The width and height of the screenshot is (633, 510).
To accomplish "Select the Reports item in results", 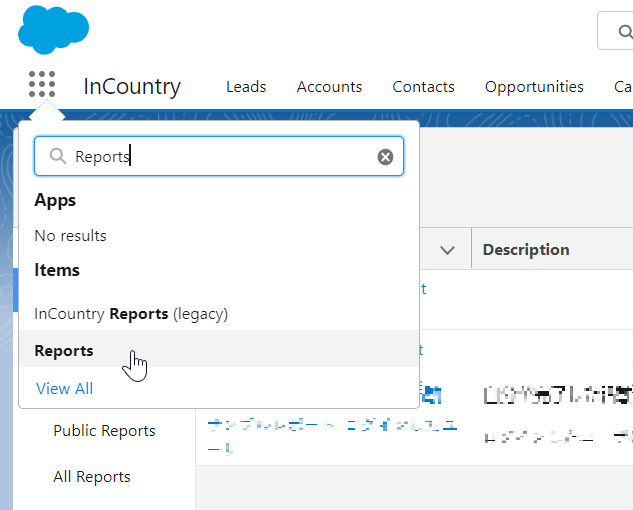I will click(64, 351).
